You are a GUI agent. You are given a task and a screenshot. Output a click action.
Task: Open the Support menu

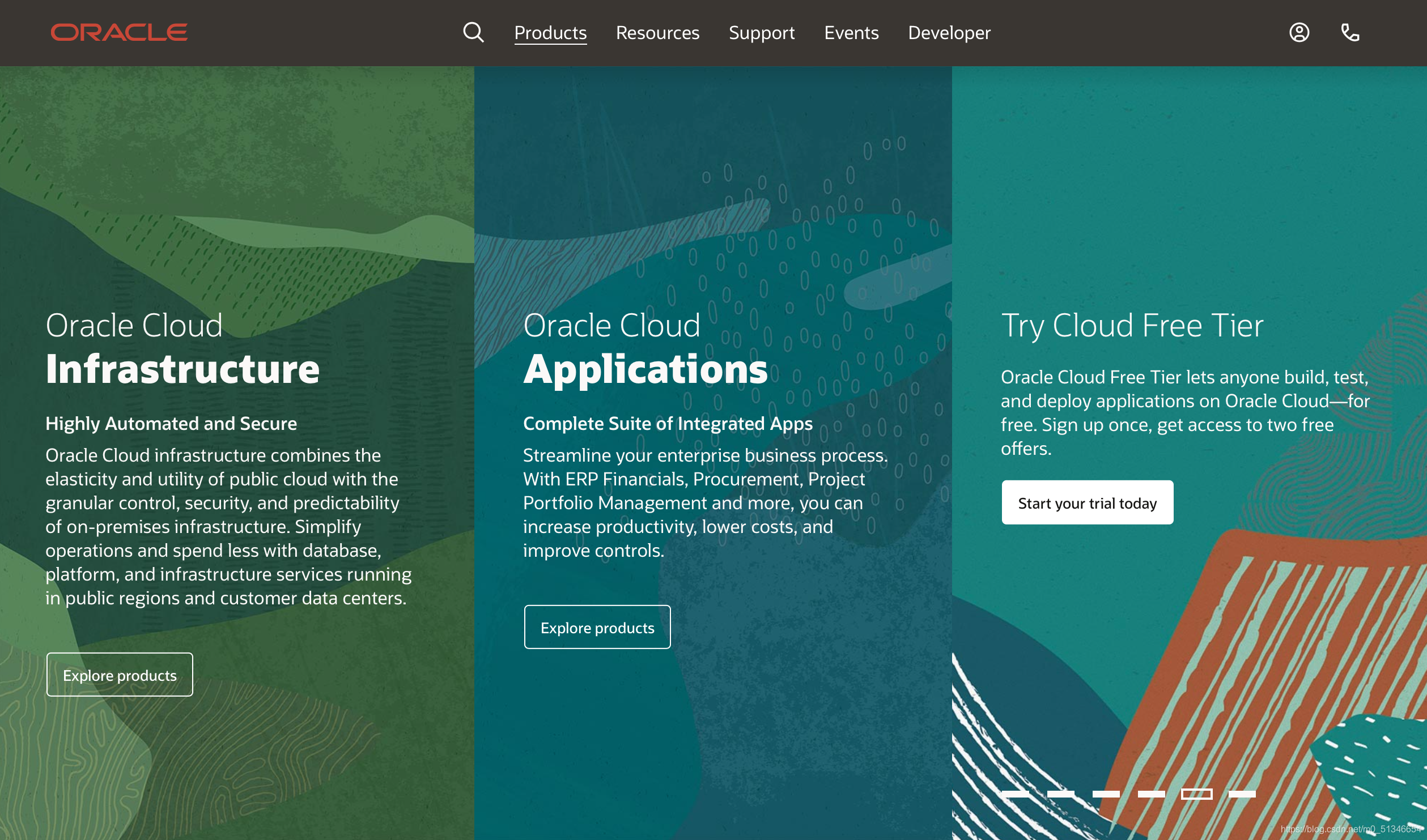point(762,32)
